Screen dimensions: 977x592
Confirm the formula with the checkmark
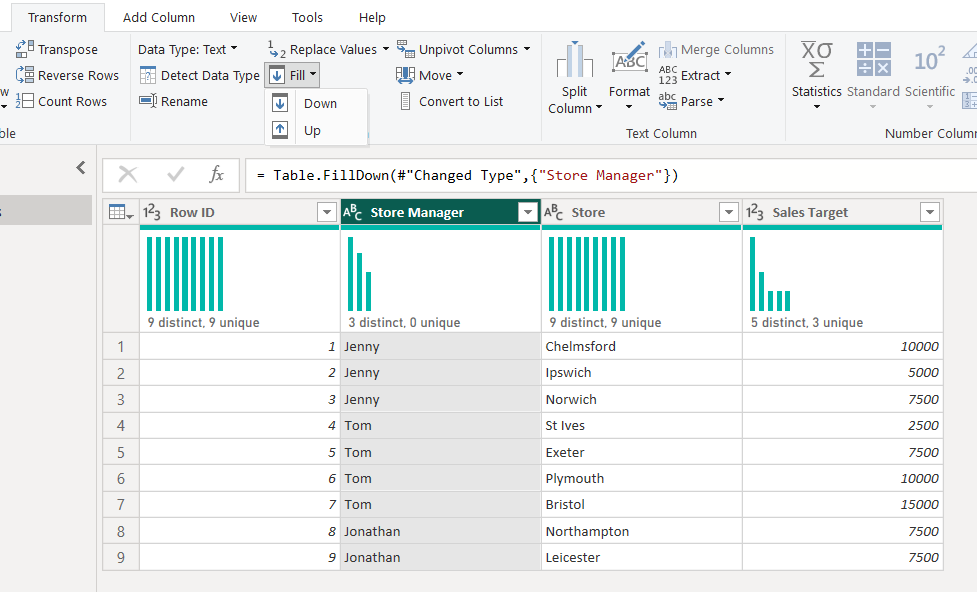176,175
